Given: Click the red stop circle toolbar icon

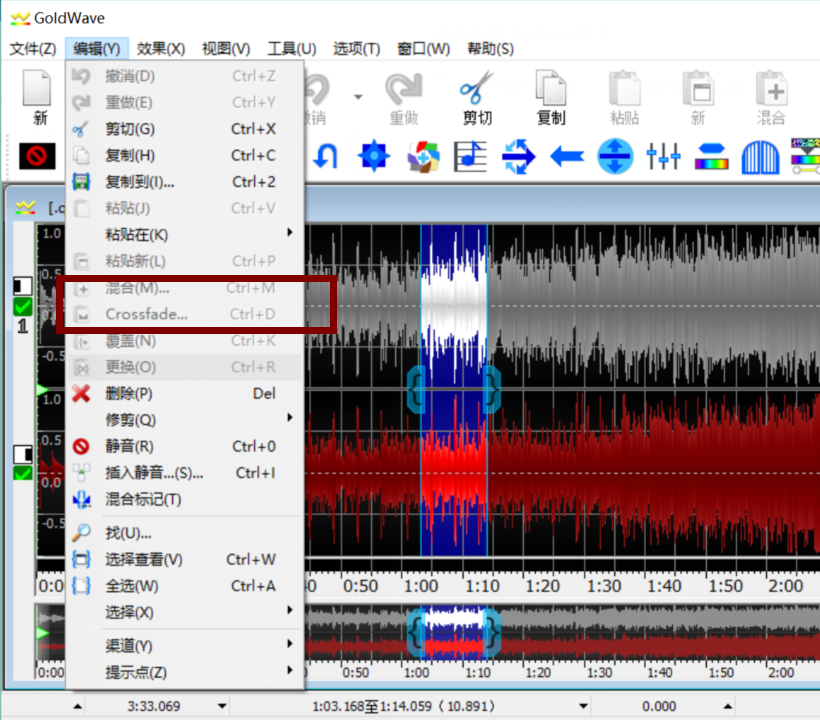Looking at the screenshot, I should click(37, 156).
